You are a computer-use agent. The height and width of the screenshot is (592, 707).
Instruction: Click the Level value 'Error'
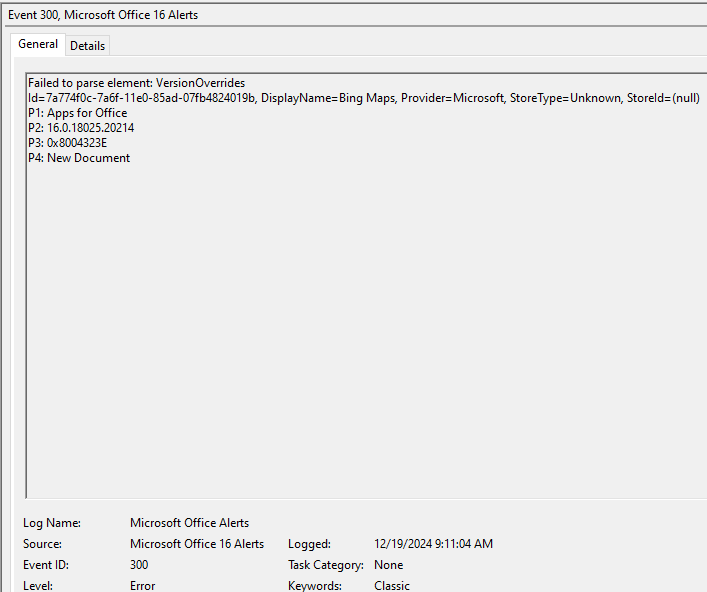(x=142, y=586)
